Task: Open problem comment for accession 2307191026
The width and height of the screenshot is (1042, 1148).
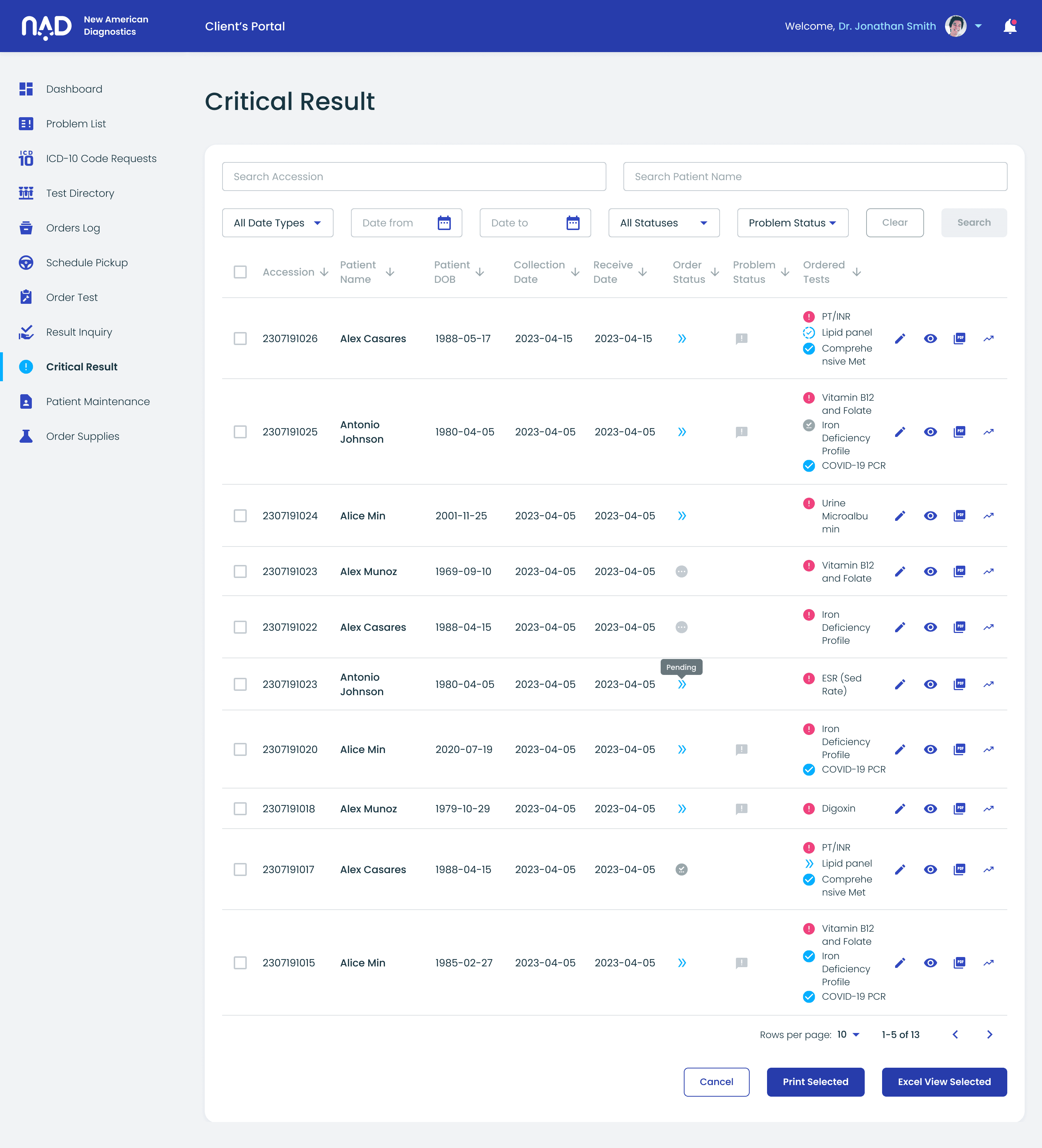Action: coord(741,339)
